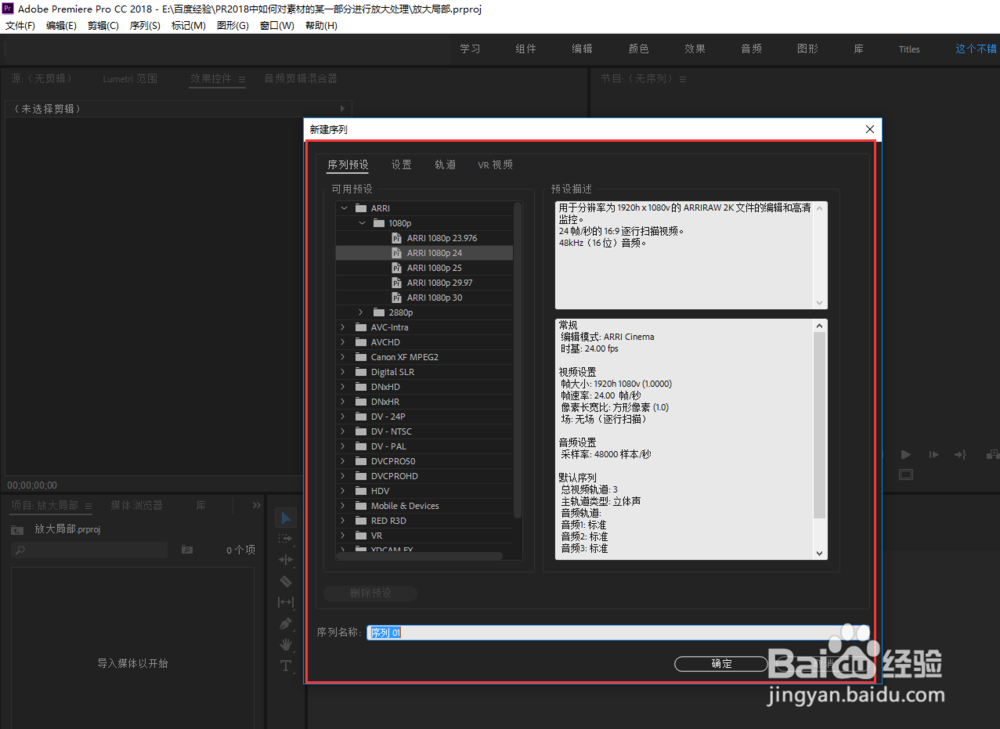Select the Selection tool arrow icon
Image resolution: width=1000 pixels, height=729 pixels.
pyautogui.click(x=286, y=519)
